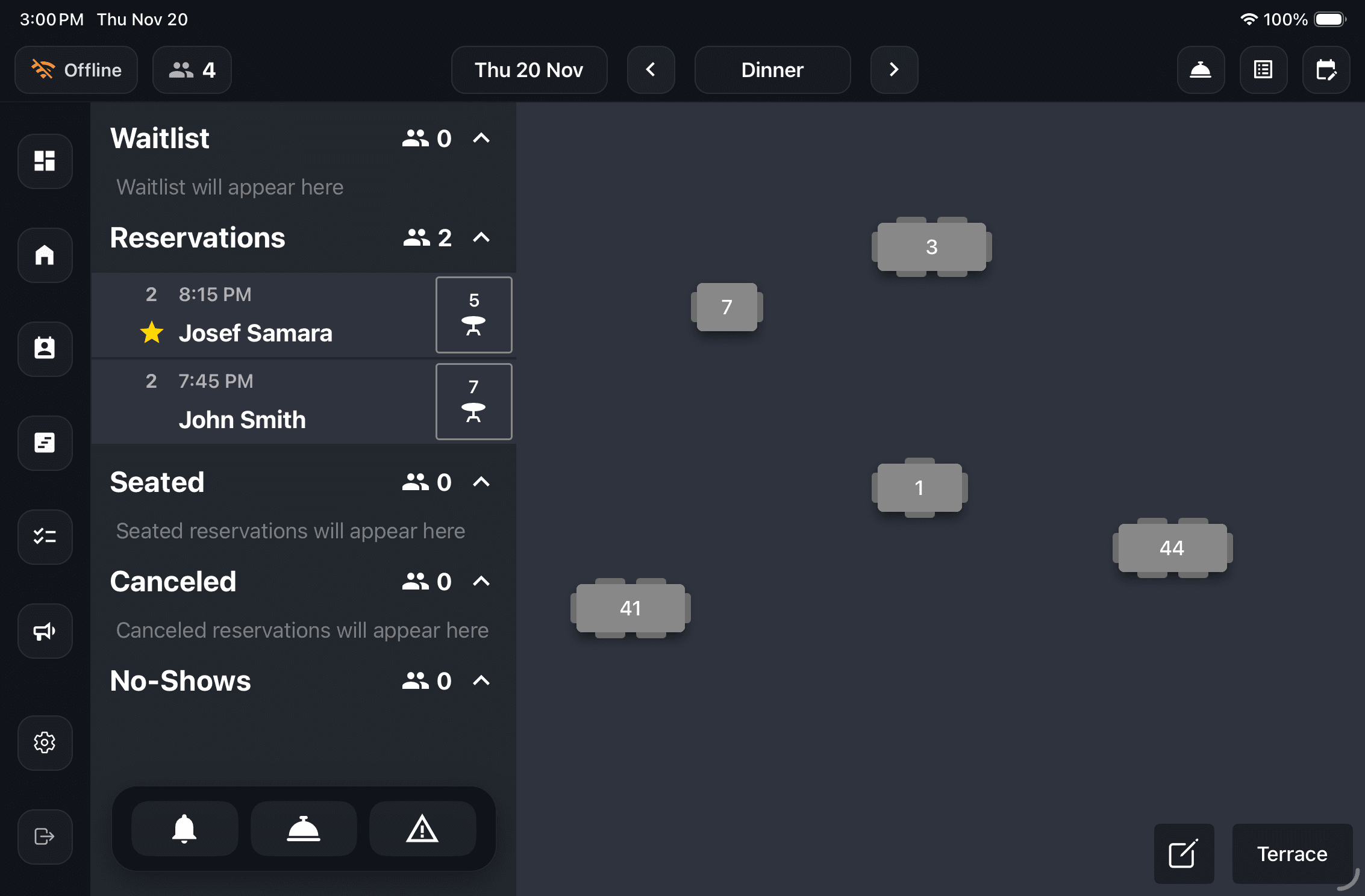Open the Terrace room selector

pyautogui.click(x=1292, y=854)
